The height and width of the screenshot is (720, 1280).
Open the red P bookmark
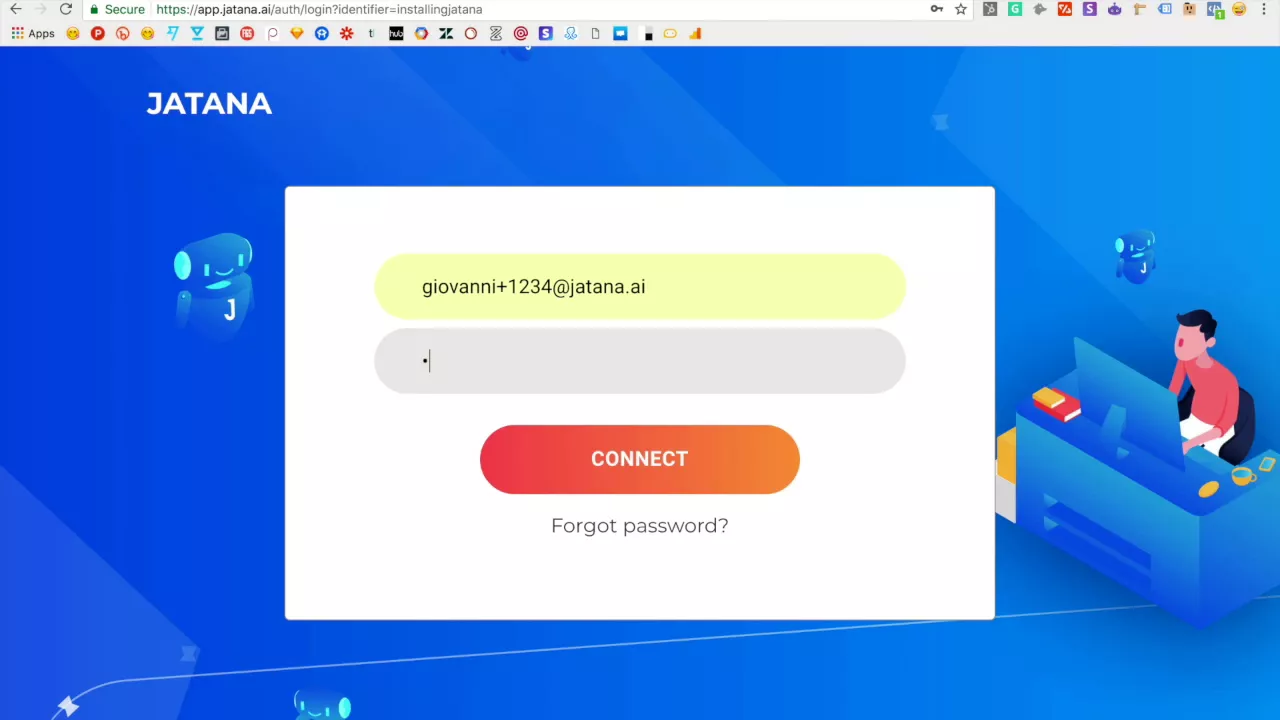click(x=98, y=33)
